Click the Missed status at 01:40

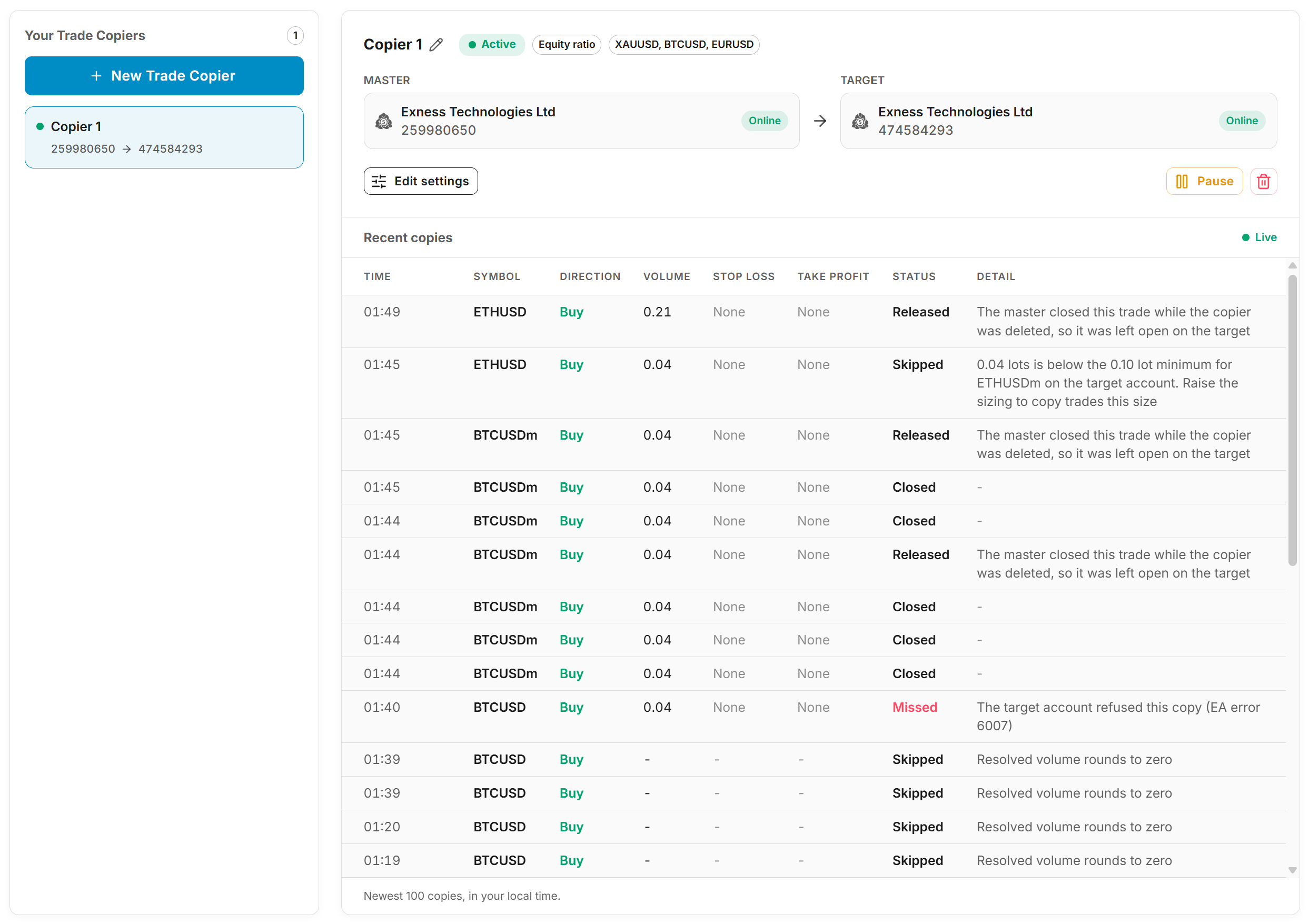[x=915, y=708]
